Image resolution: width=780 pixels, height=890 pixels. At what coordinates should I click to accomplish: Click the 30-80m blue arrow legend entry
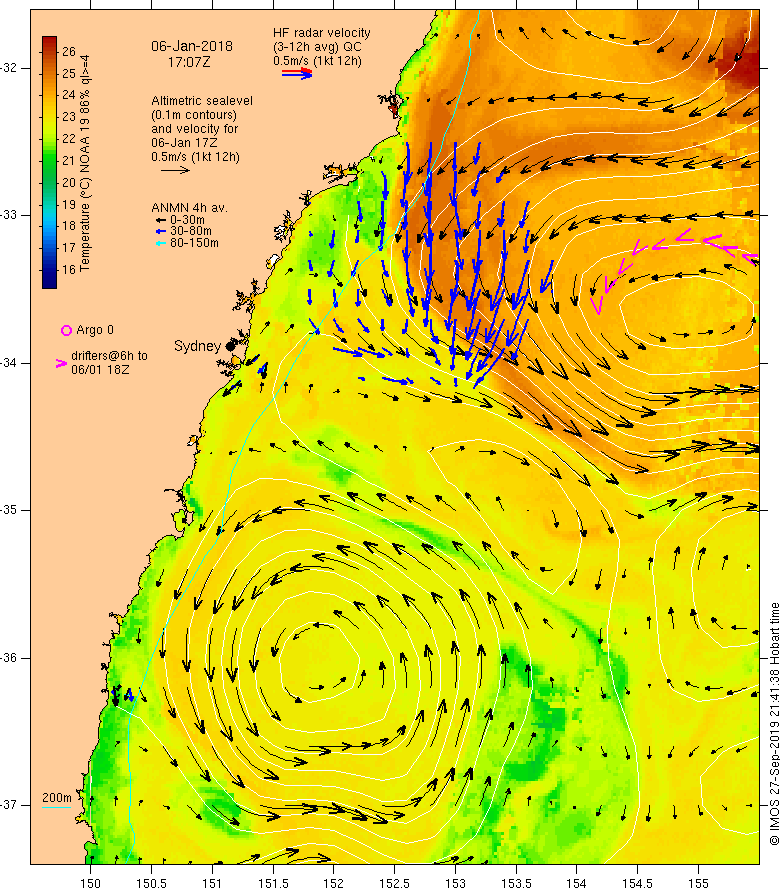184,231
